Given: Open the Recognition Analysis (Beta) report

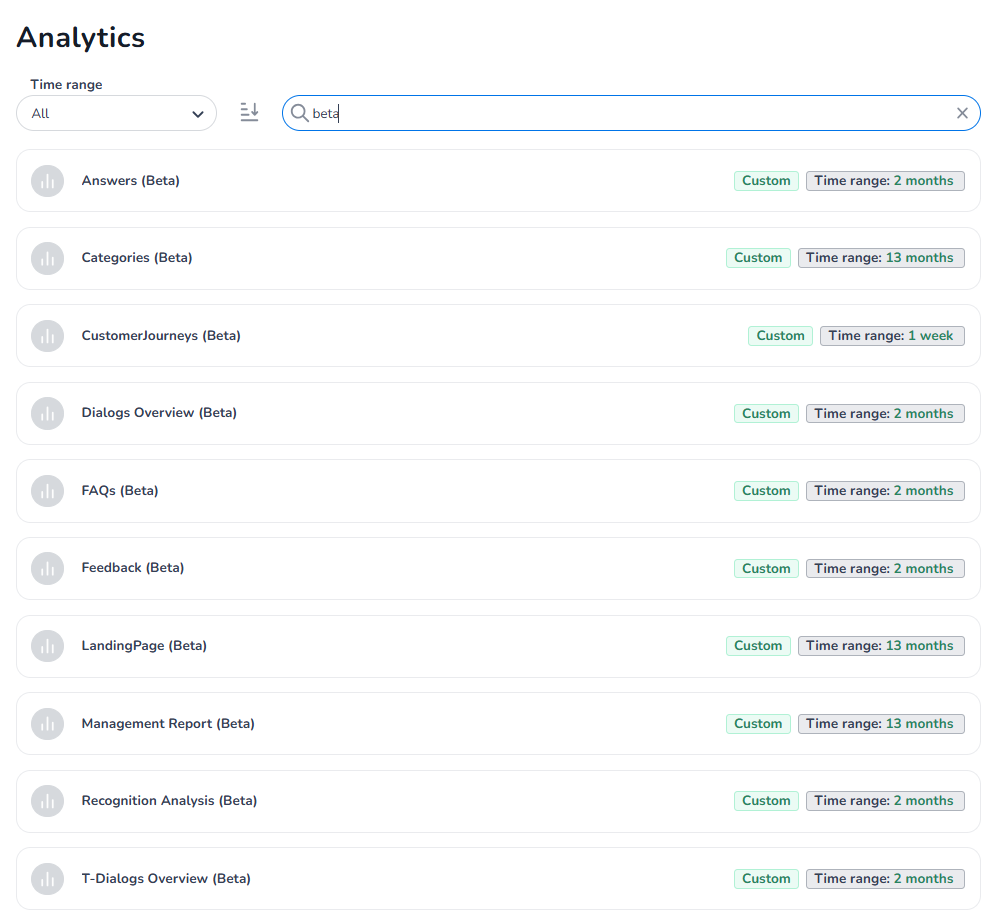Looking at the screenshot, I should click(x=169, y=801).
